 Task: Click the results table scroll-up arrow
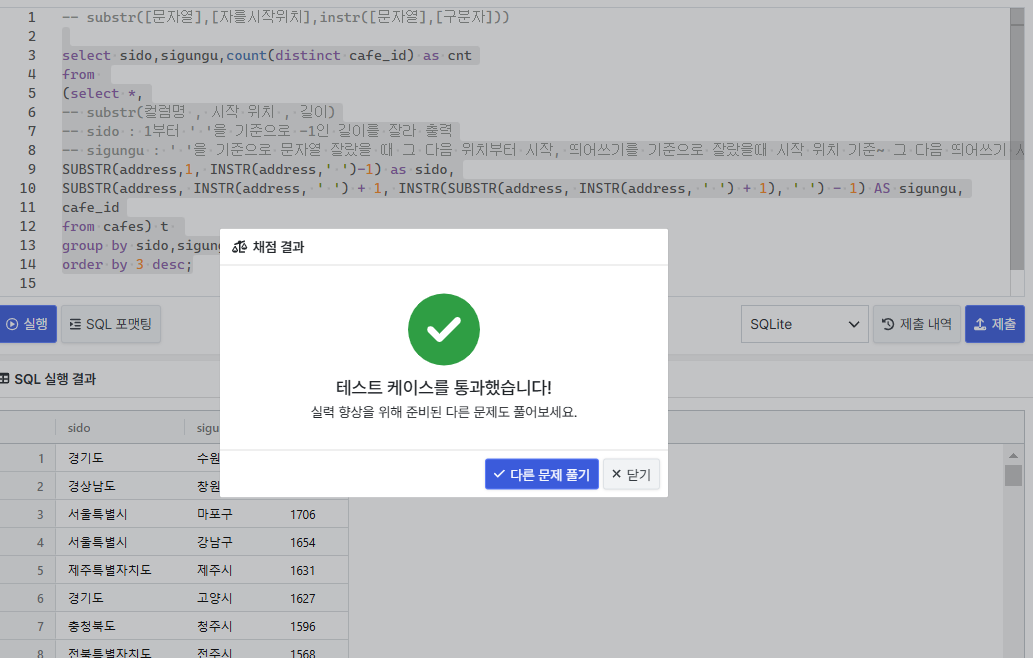(1013, 455)
